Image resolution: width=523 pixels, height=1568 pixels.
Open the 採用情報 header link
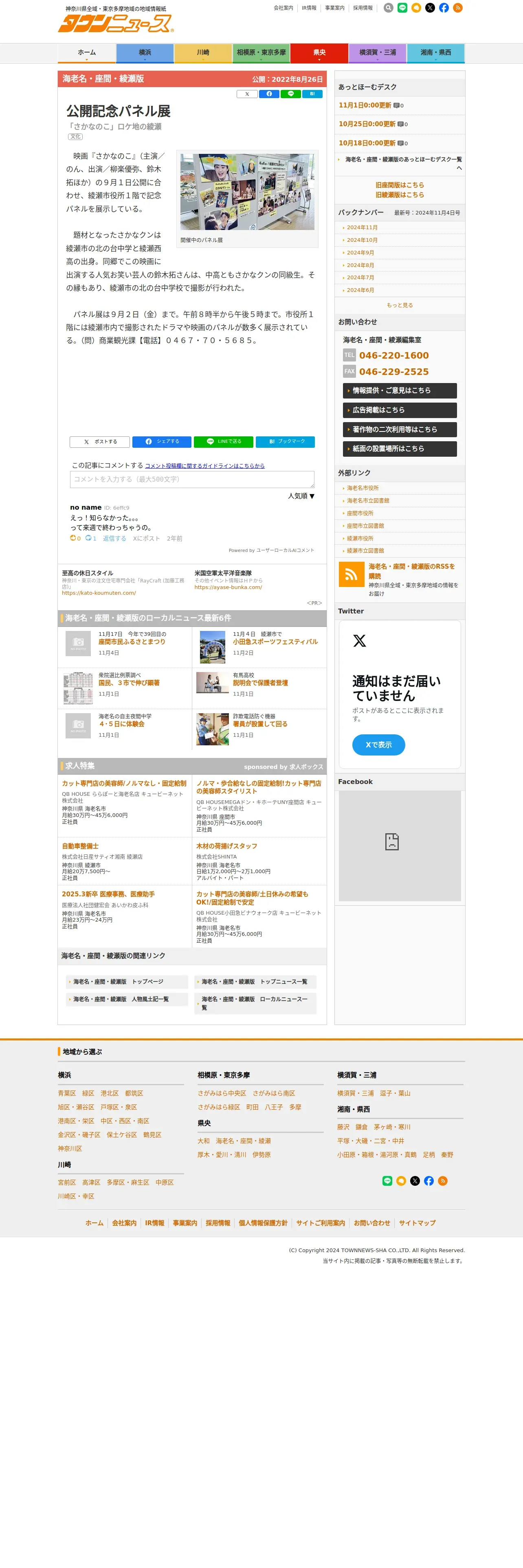[363, 8]
